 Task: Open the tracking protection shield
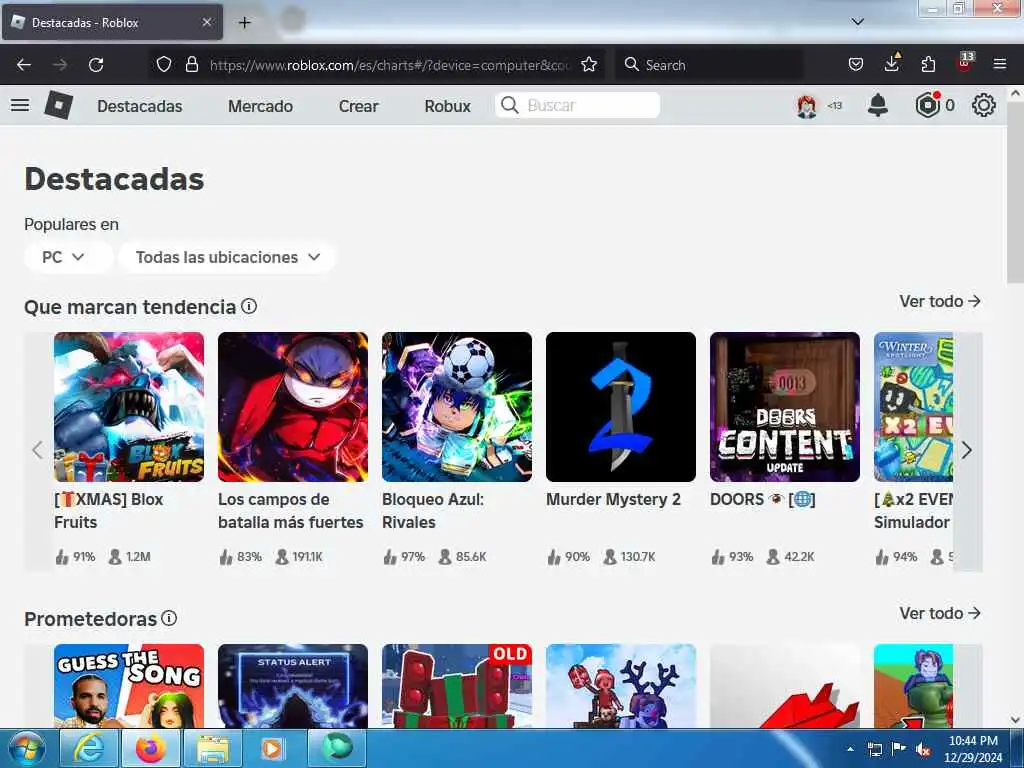[x=164, y=65]
